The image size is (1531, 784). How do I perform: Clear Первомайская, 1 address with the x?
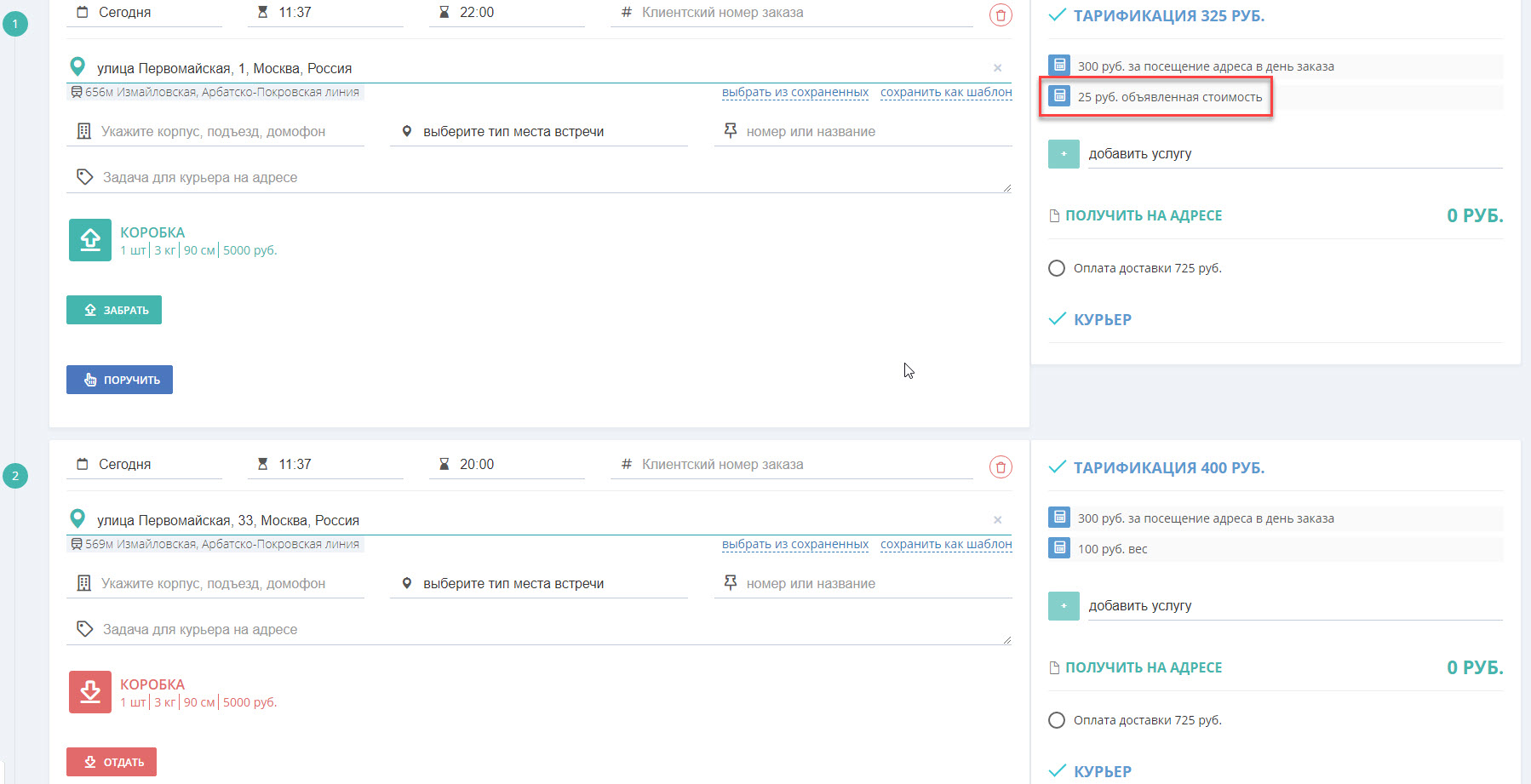click(997, 68)
